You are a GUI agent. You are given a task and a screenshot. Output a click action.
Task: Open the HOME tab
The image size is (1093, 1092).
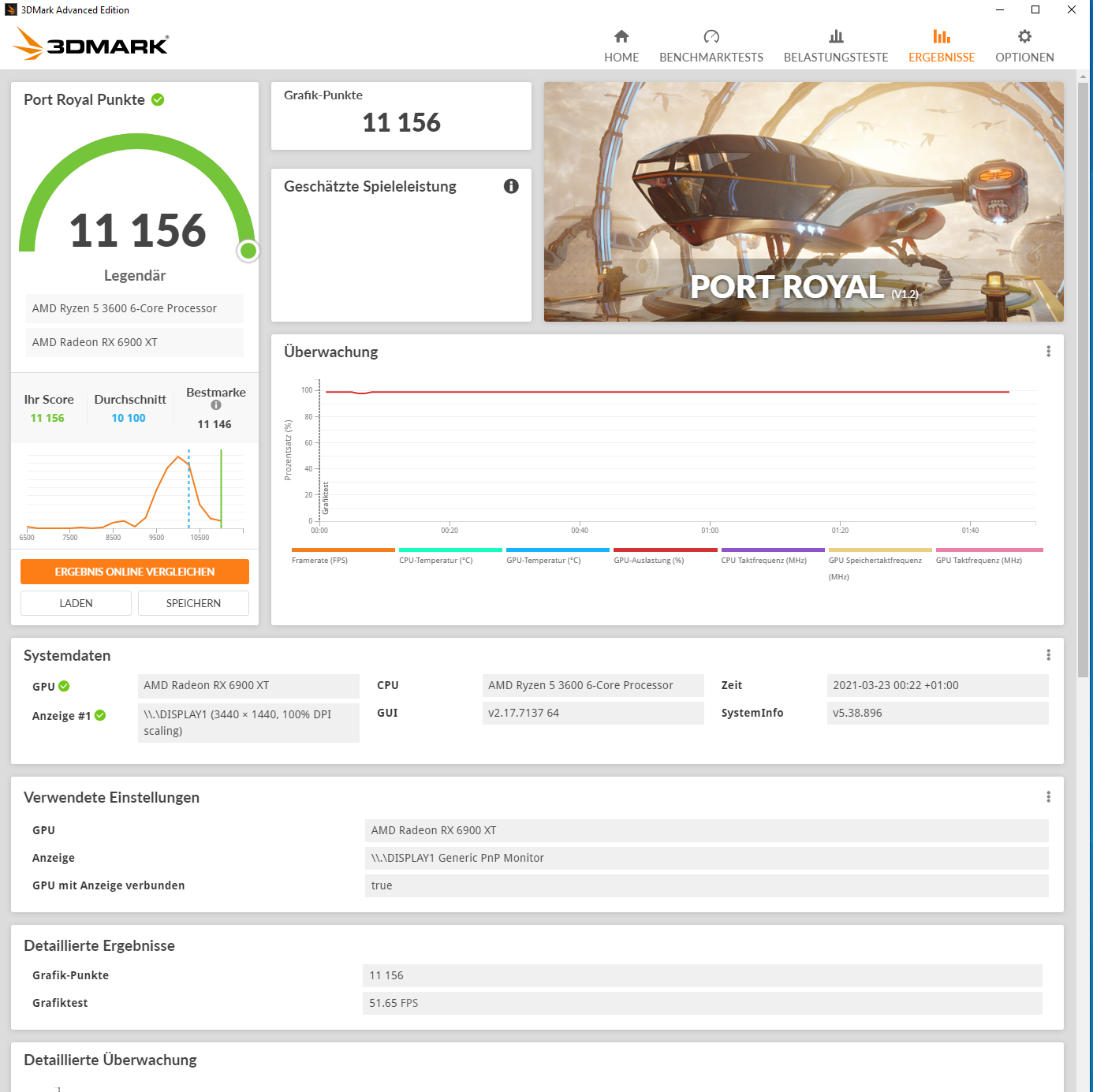621,47
